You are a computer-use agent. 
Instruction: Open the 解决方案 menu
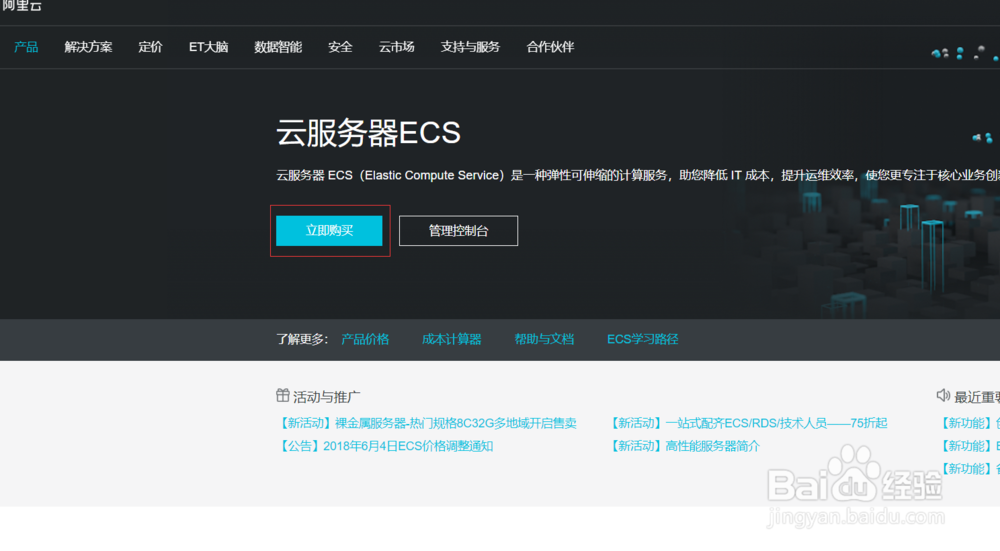click(88, 47)
